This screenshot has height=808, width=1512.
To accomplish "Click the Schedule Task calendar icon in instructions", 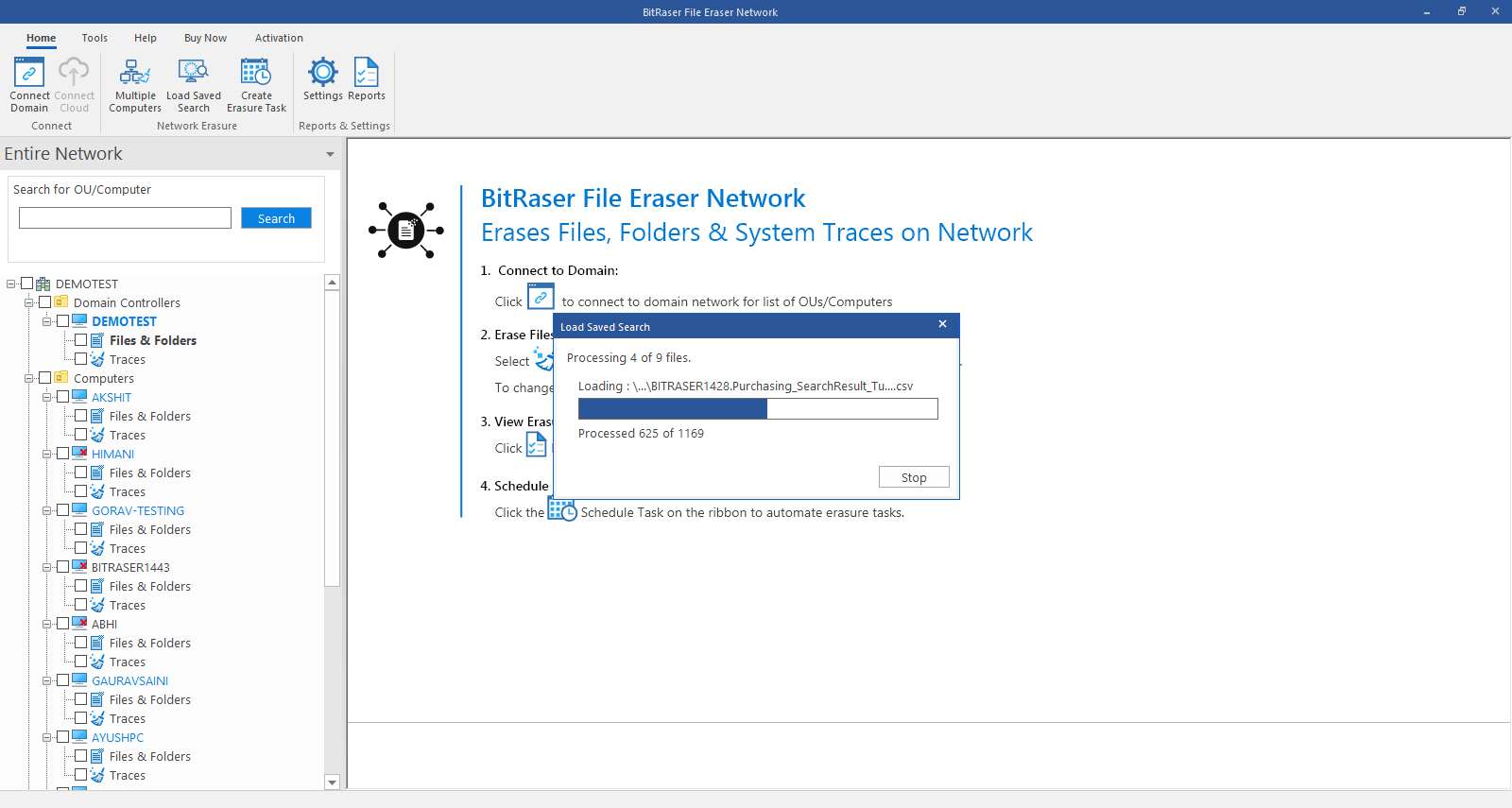I will 562,510.
